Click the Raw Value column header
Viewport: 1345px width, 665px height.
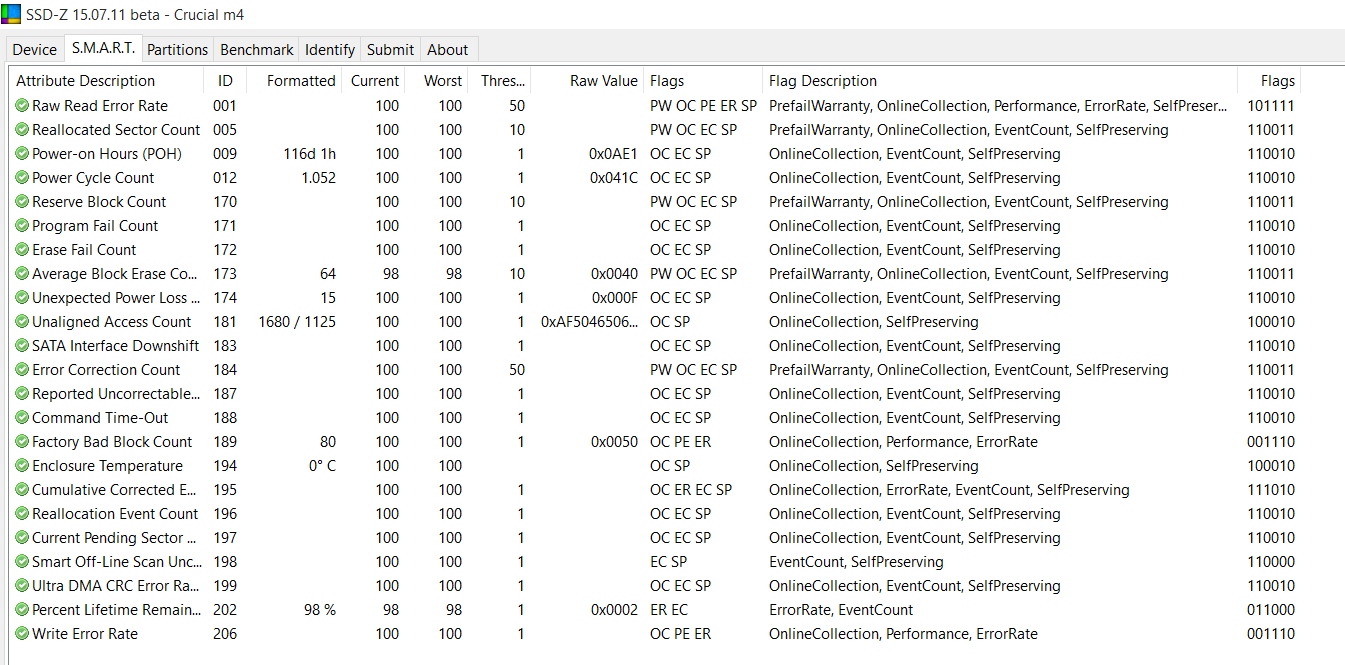point(587,81)
